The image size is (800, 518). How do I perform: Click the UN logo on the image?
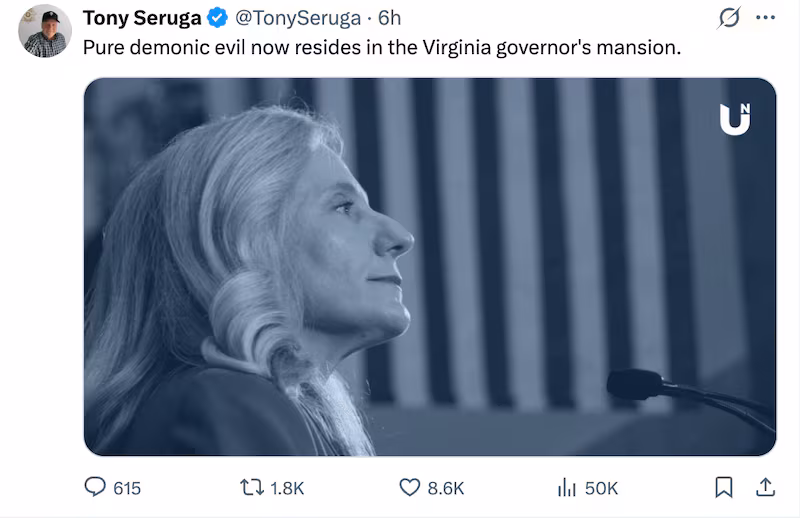[735, 118]
